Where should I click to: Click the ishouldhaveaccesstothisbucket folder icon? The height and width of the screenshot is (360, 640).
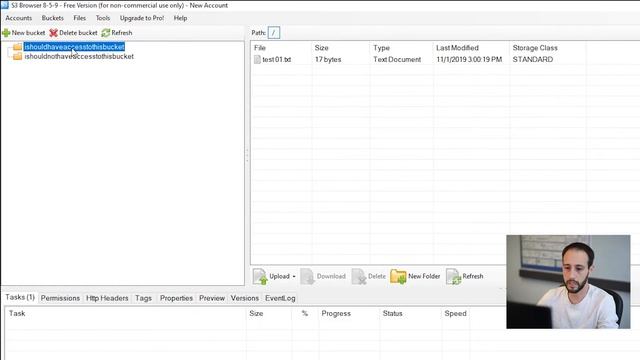[x=17, y=47]
